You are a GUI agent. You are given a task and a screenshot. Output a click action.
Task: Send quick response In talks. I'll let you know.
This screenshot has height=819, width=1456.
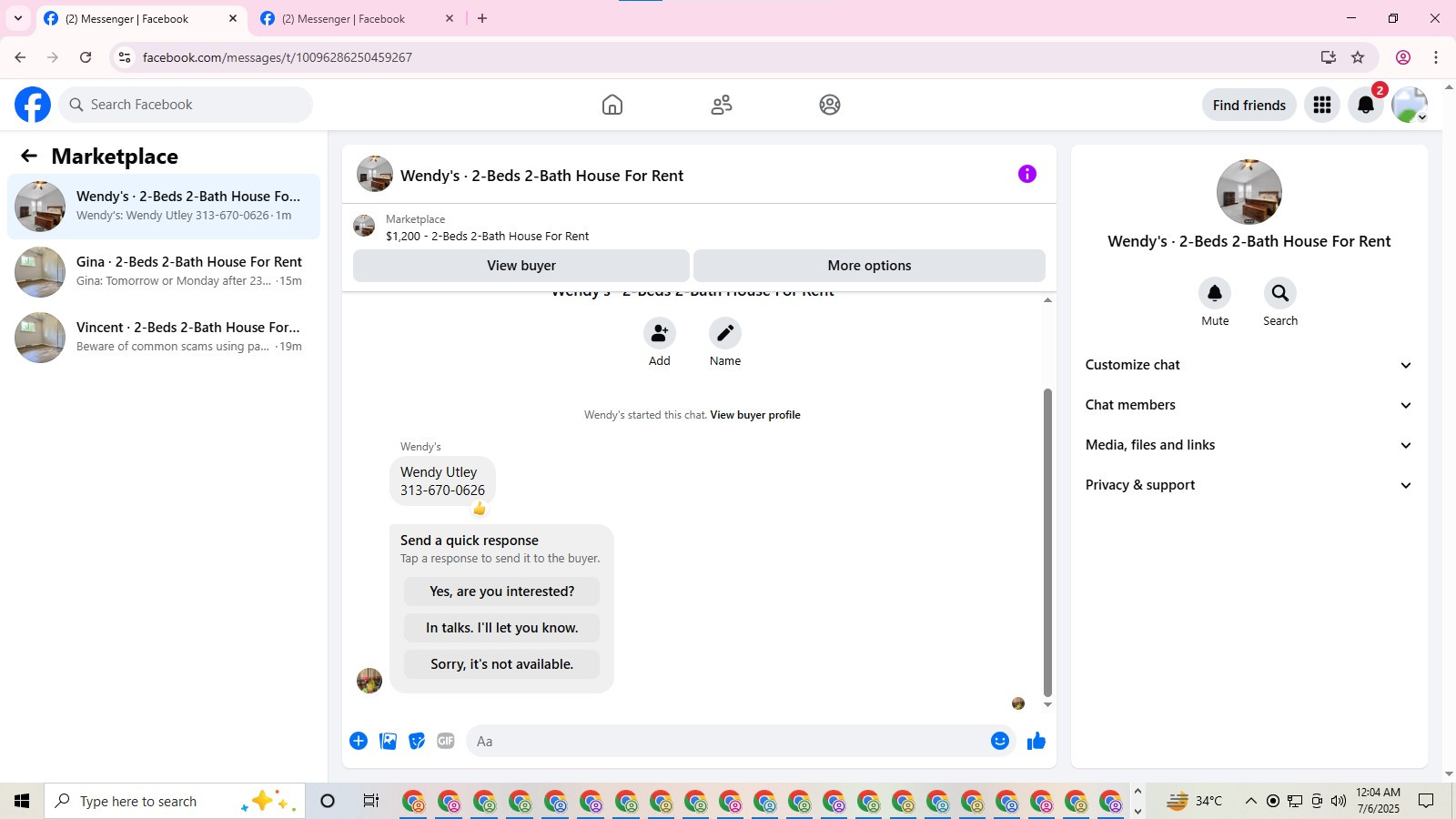pos(501,628)
